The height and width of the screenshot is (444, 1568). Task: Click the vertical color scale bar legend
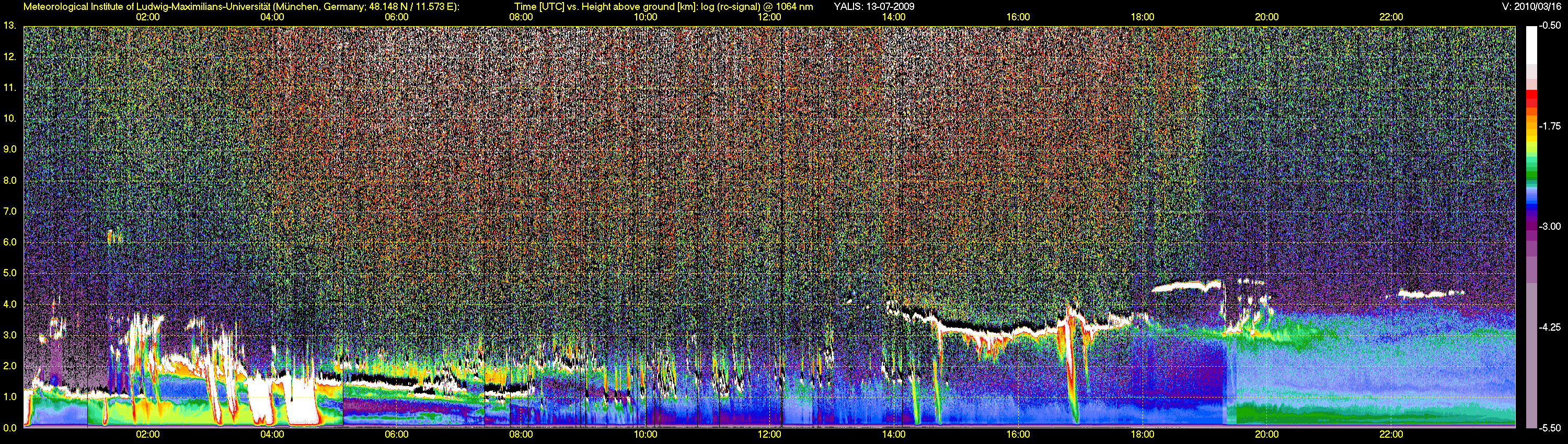point(1531,227)
